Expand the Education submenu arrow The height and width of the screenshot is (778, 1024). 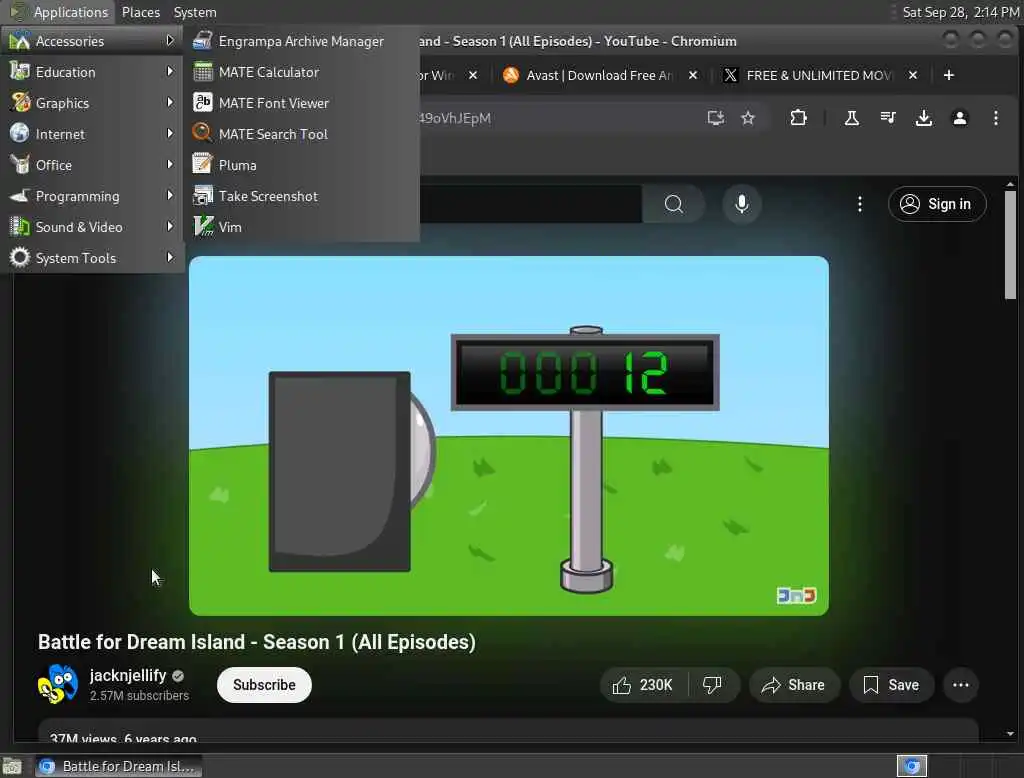(170, 71)
